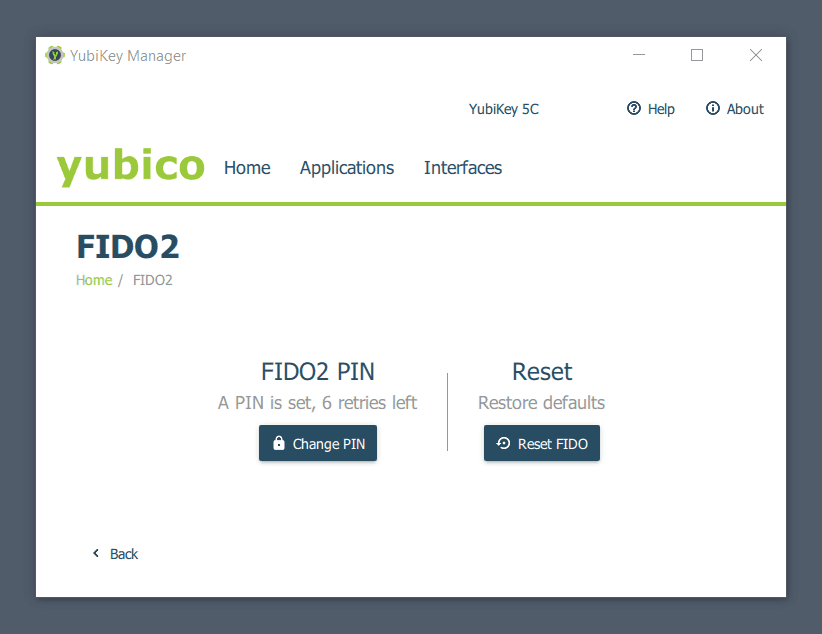This screenshot has height=634, width=822.
Task: Select the YubiKey 5C device label
Action: coord(503,109)
